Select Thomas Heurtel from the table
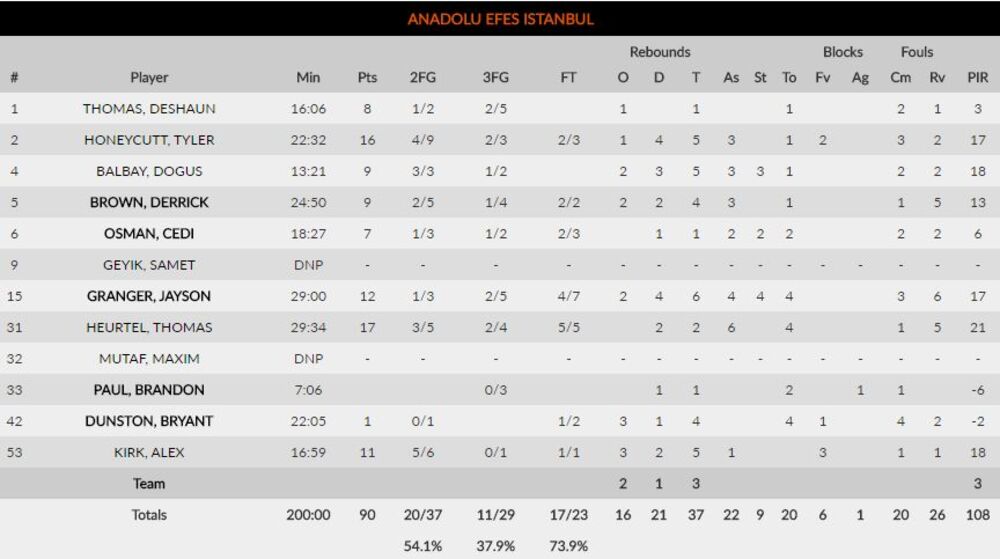The width and height of the screenshot is (1000, 559). pos(149,327)
